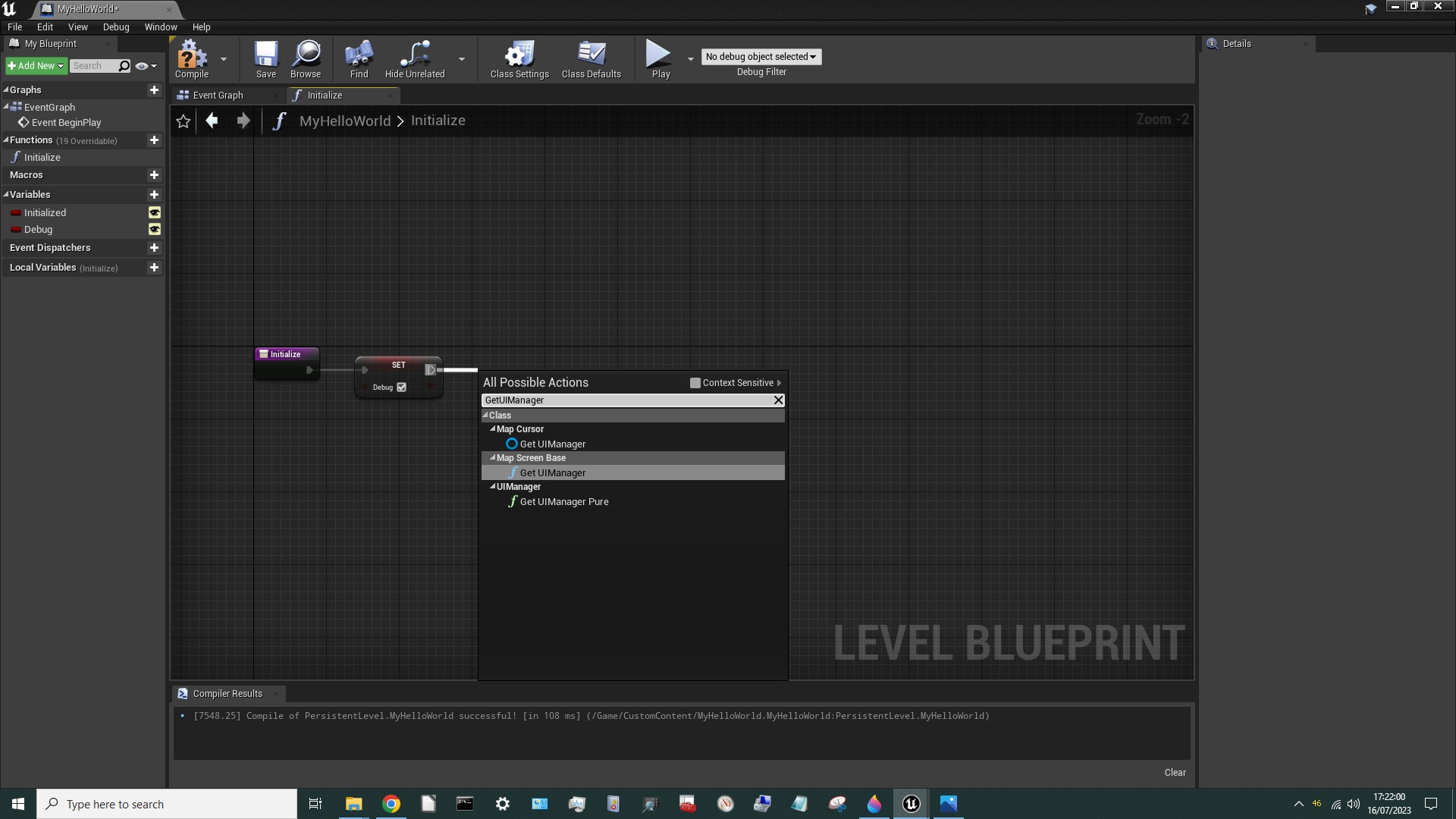Open the Edit menu
This screenshot has height=819, width=1456.
45,27
